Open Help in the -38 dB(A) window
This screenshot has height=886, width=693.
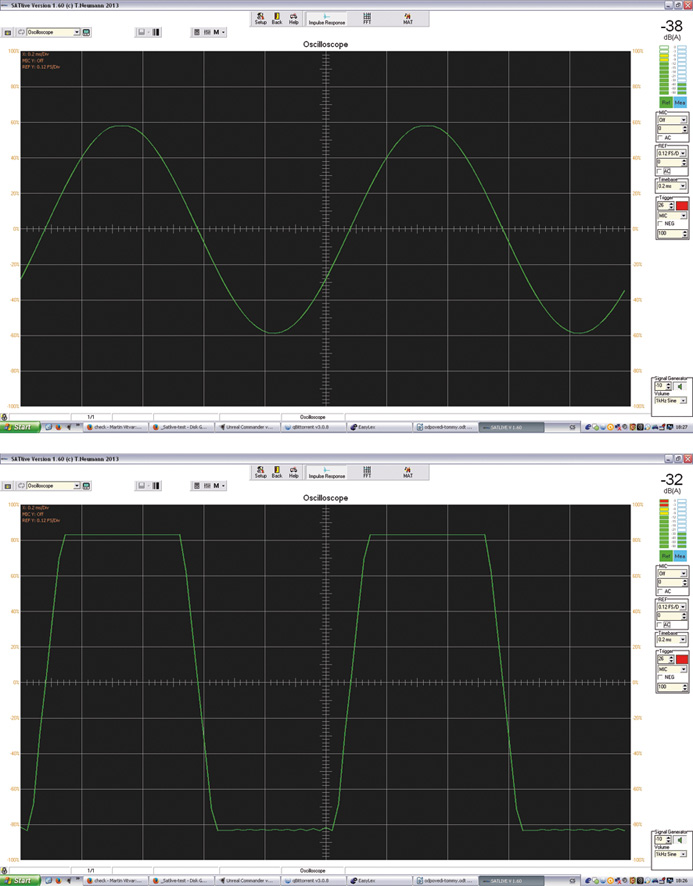(x=293, y=19)
